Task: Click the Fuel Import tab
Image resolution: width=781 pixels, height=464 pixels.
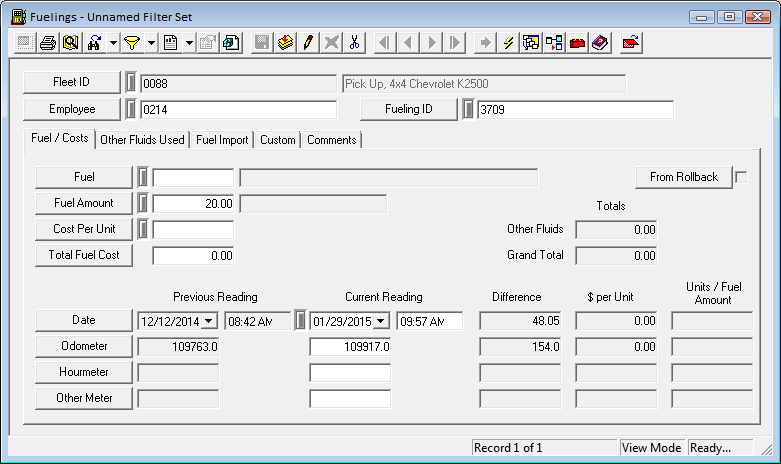Action: pos(223,140)
